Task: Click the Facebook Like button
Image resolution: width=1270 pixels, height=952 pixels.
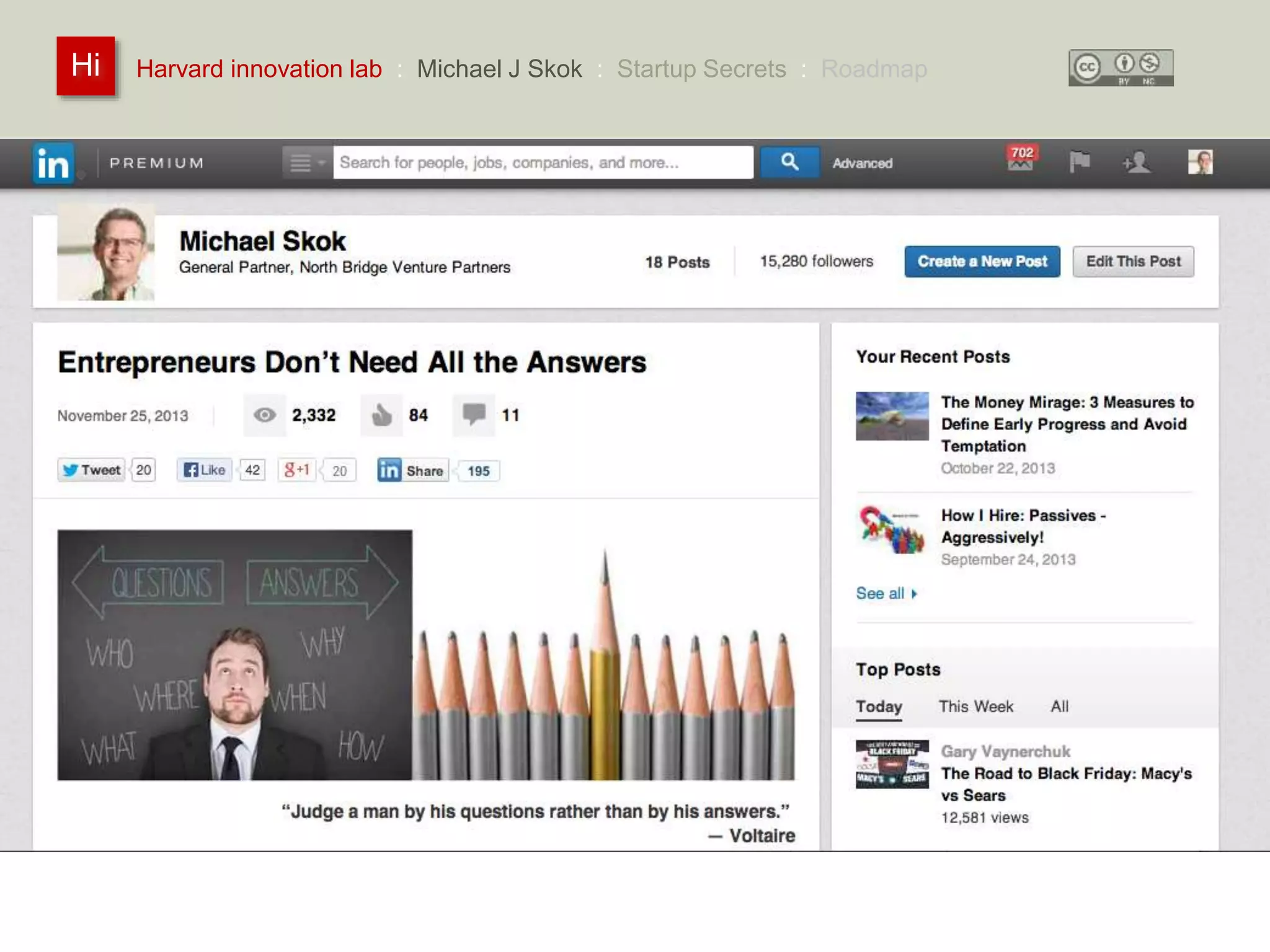Action: (x=205, y=470)
